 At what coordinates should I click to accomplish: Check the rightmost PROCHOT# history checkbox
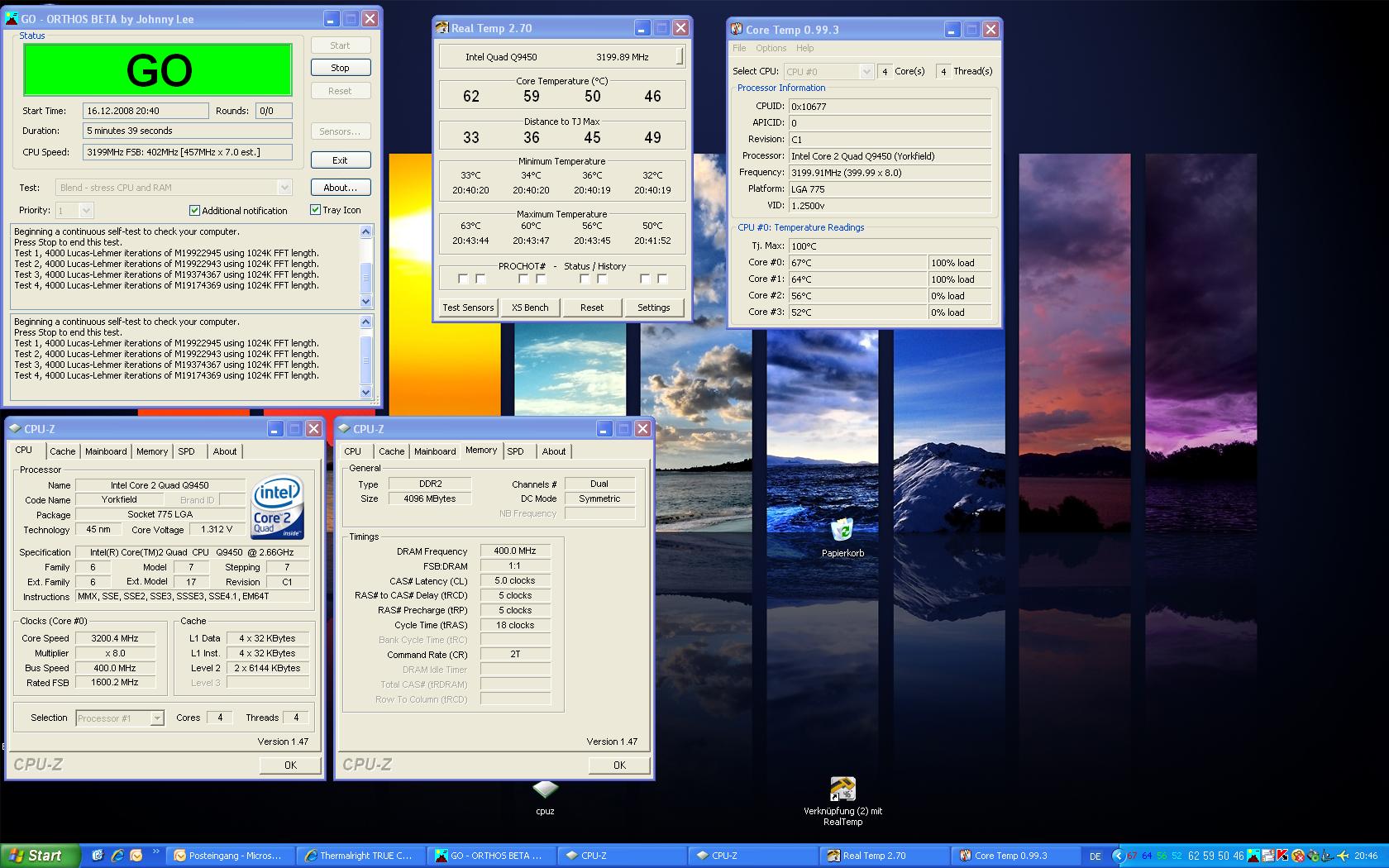662,279
